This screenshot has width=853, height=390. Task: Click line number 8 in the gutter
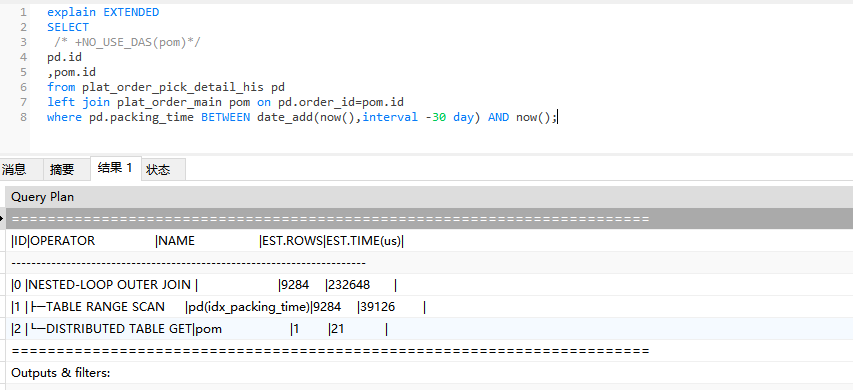click(x=23, y=117)
